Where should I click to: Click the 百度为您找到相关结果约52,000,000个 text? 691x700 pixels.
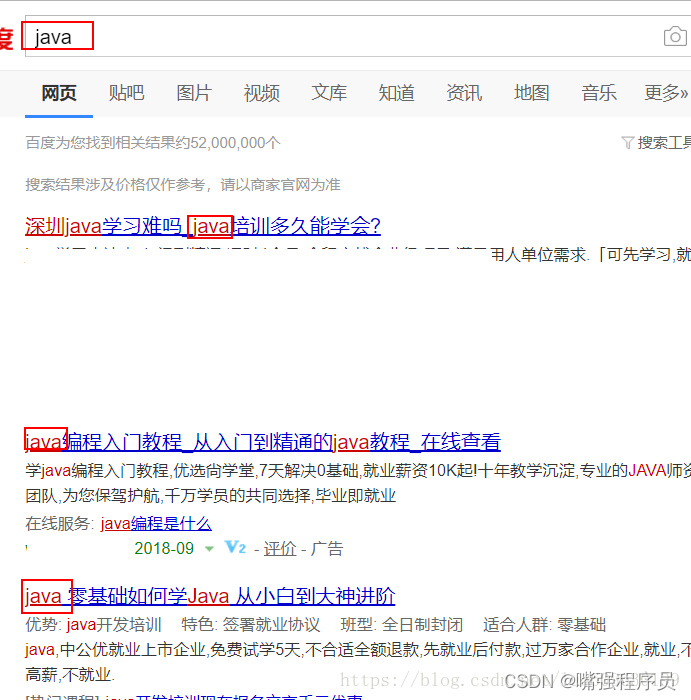coord(153,143)
